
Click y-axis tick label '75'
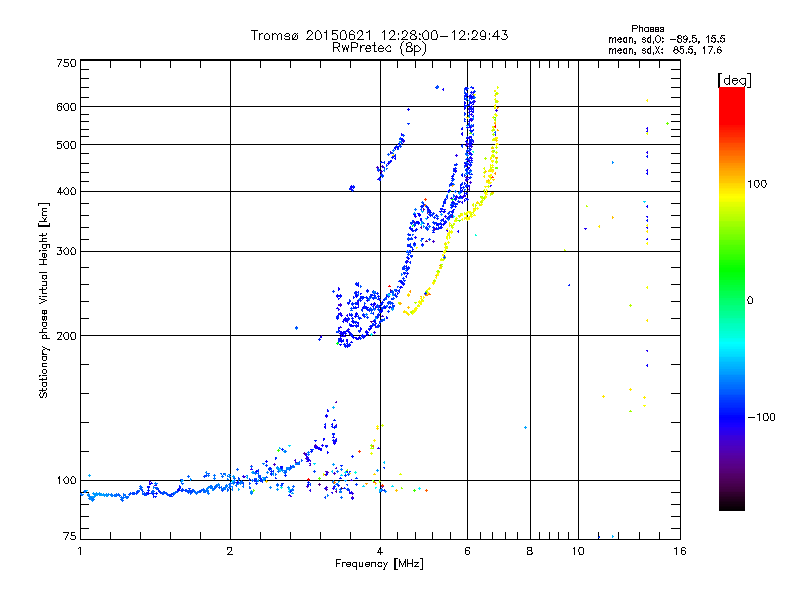70,536
